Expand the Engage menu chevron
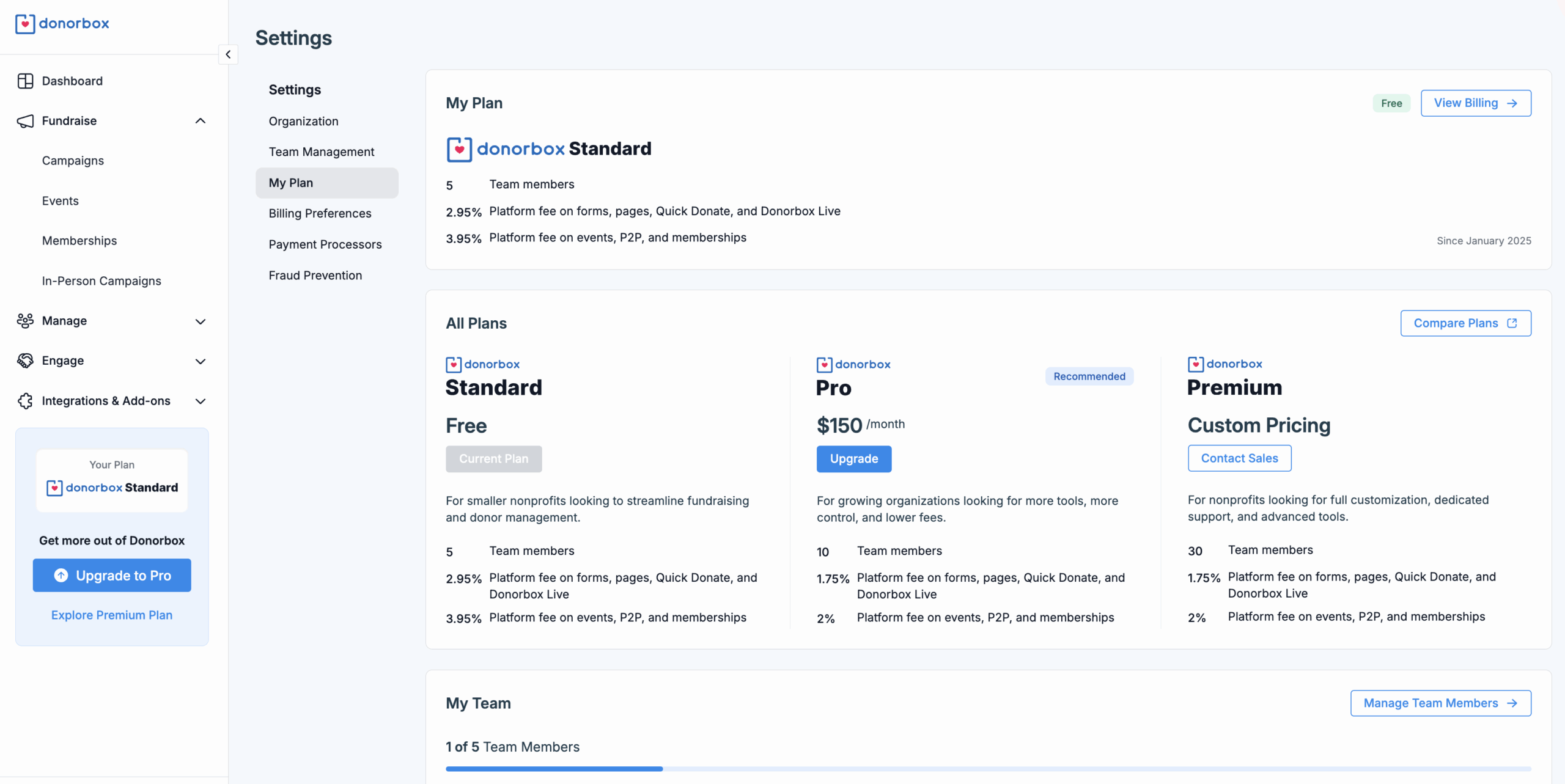The image size is (1565, 784). (x=201, y=361)
